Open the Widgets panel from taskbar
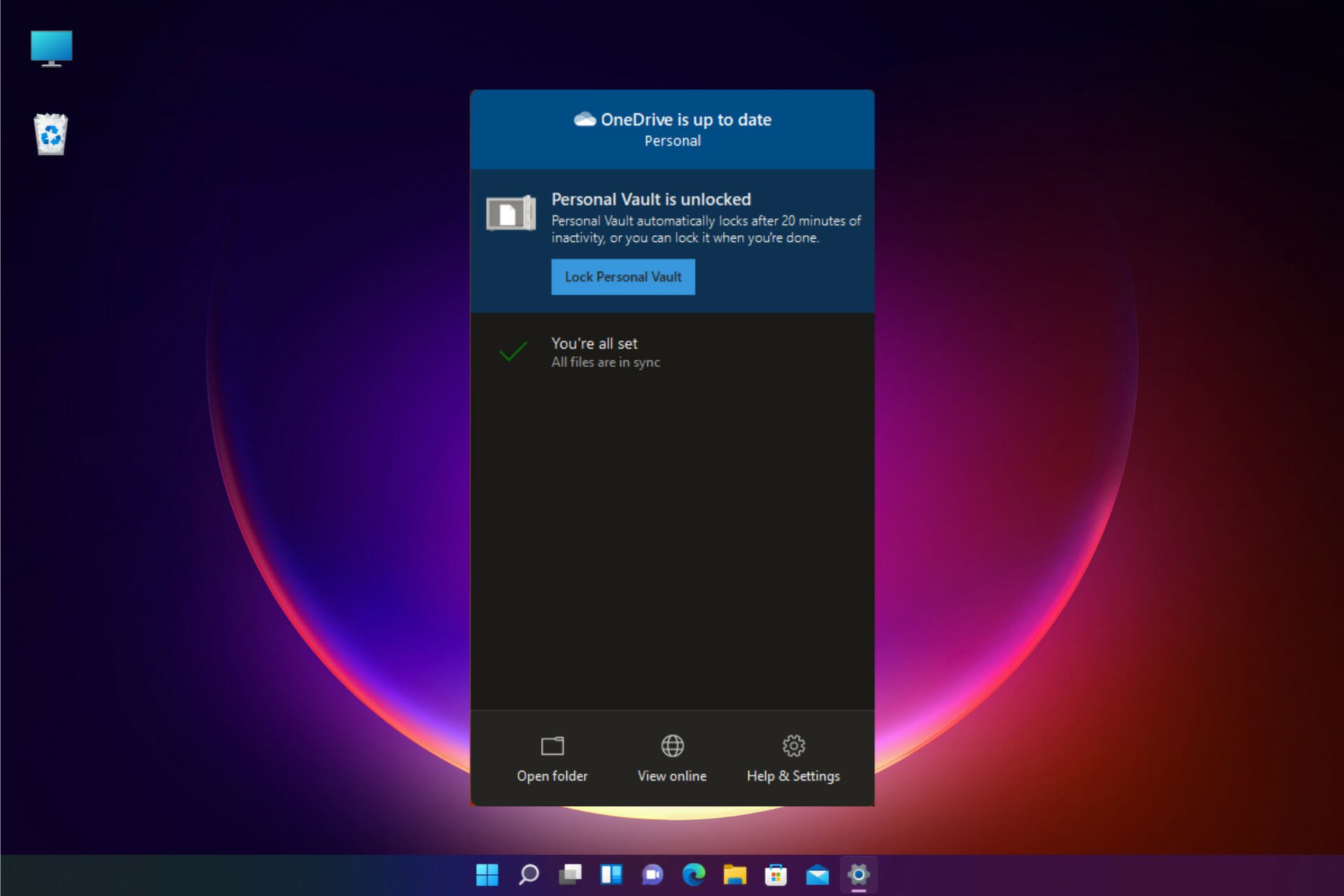The width and height of the screenshot is (1344, 896). click(611, 874)
